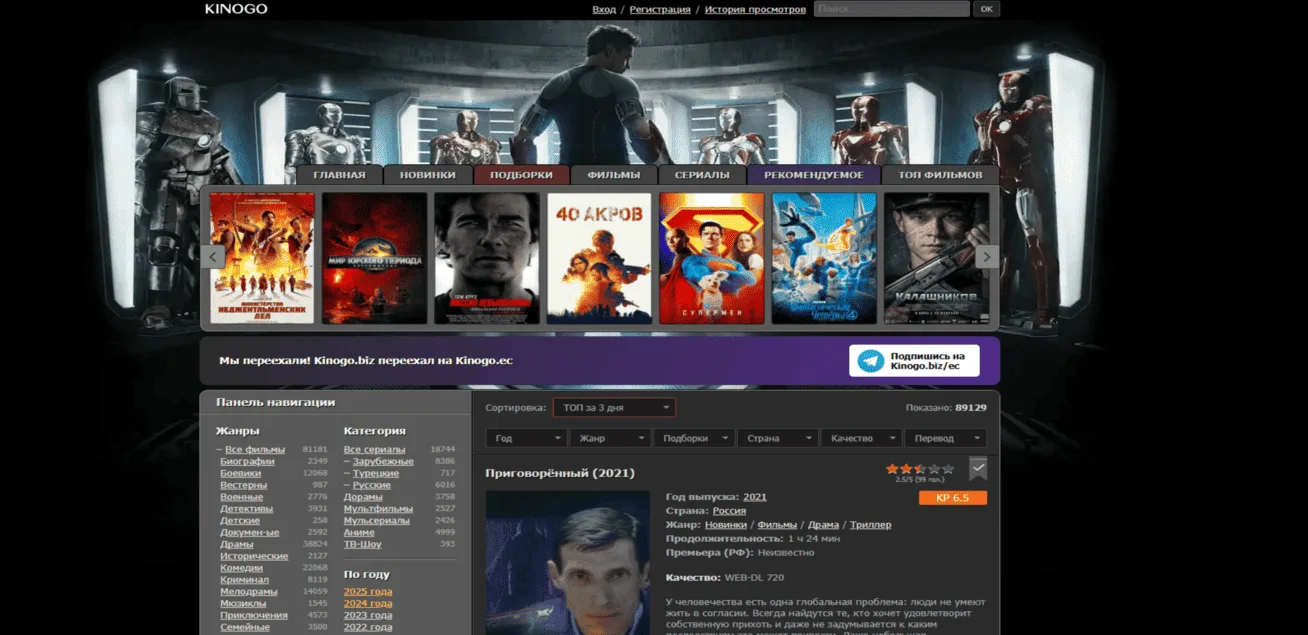
Task: Open the Министерство неджентльменских дел poster
Action: pyautogui.click(x=262, y=258)
